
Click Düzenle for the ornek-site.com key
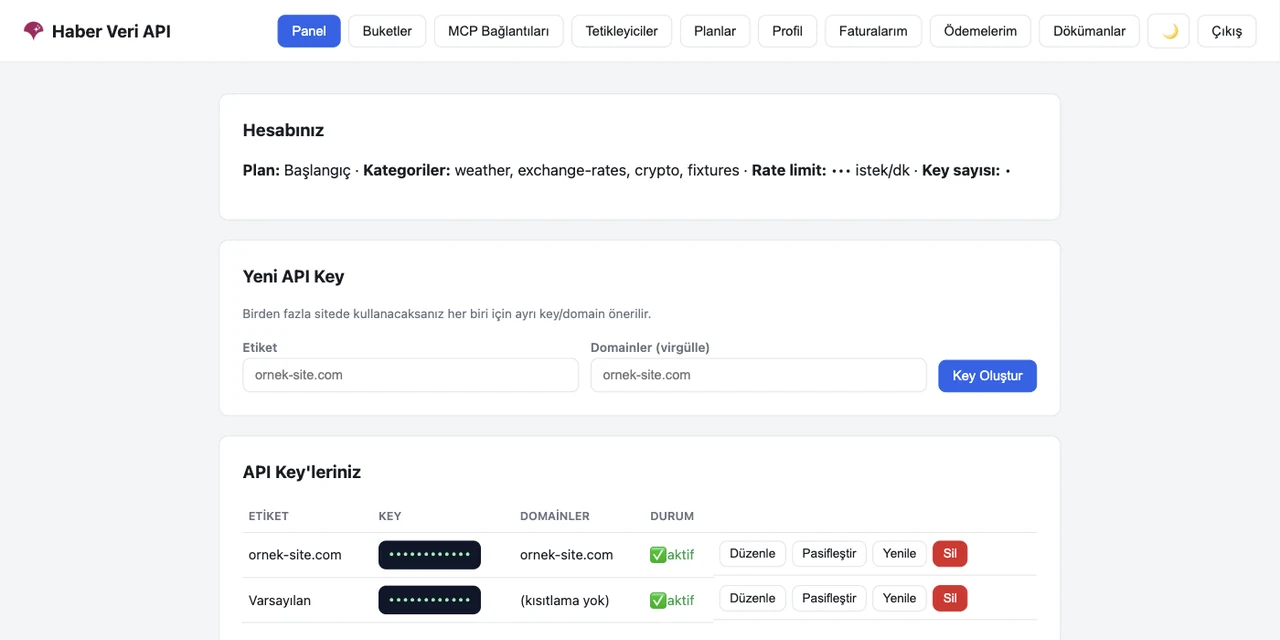pyautogui.click(x=753, y=554)
